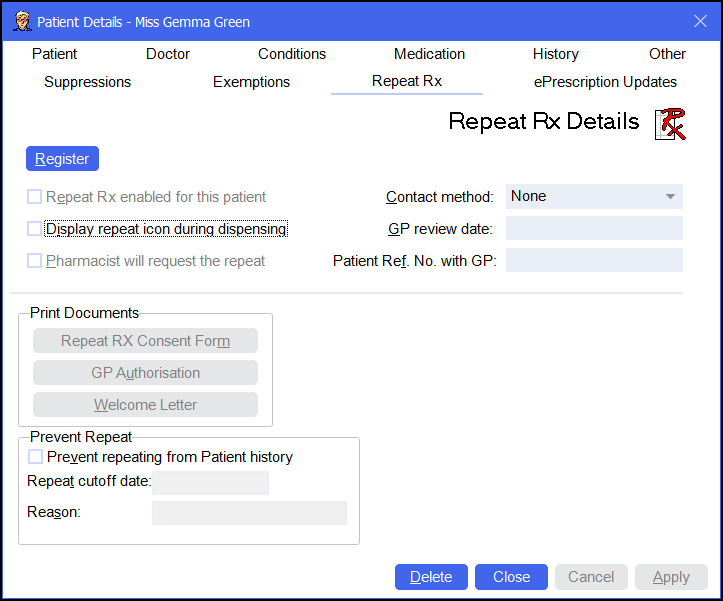Open the History tab
This screenshot has height=601, width=723.
coord(555,54)
